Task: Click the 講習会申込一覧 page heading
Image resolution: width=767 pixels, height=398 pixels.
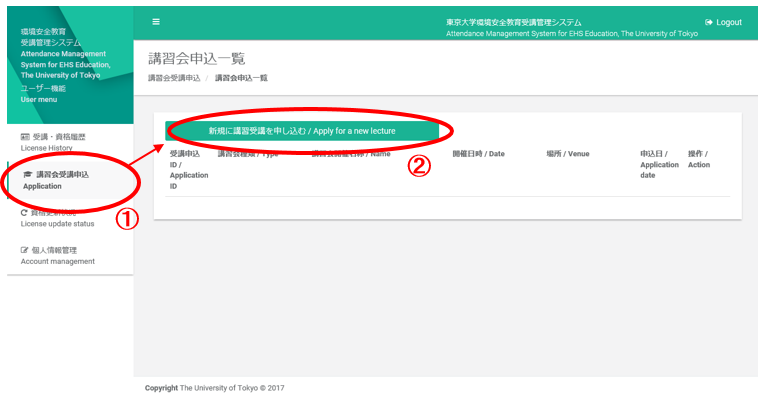Action: [x=197, y=59]
